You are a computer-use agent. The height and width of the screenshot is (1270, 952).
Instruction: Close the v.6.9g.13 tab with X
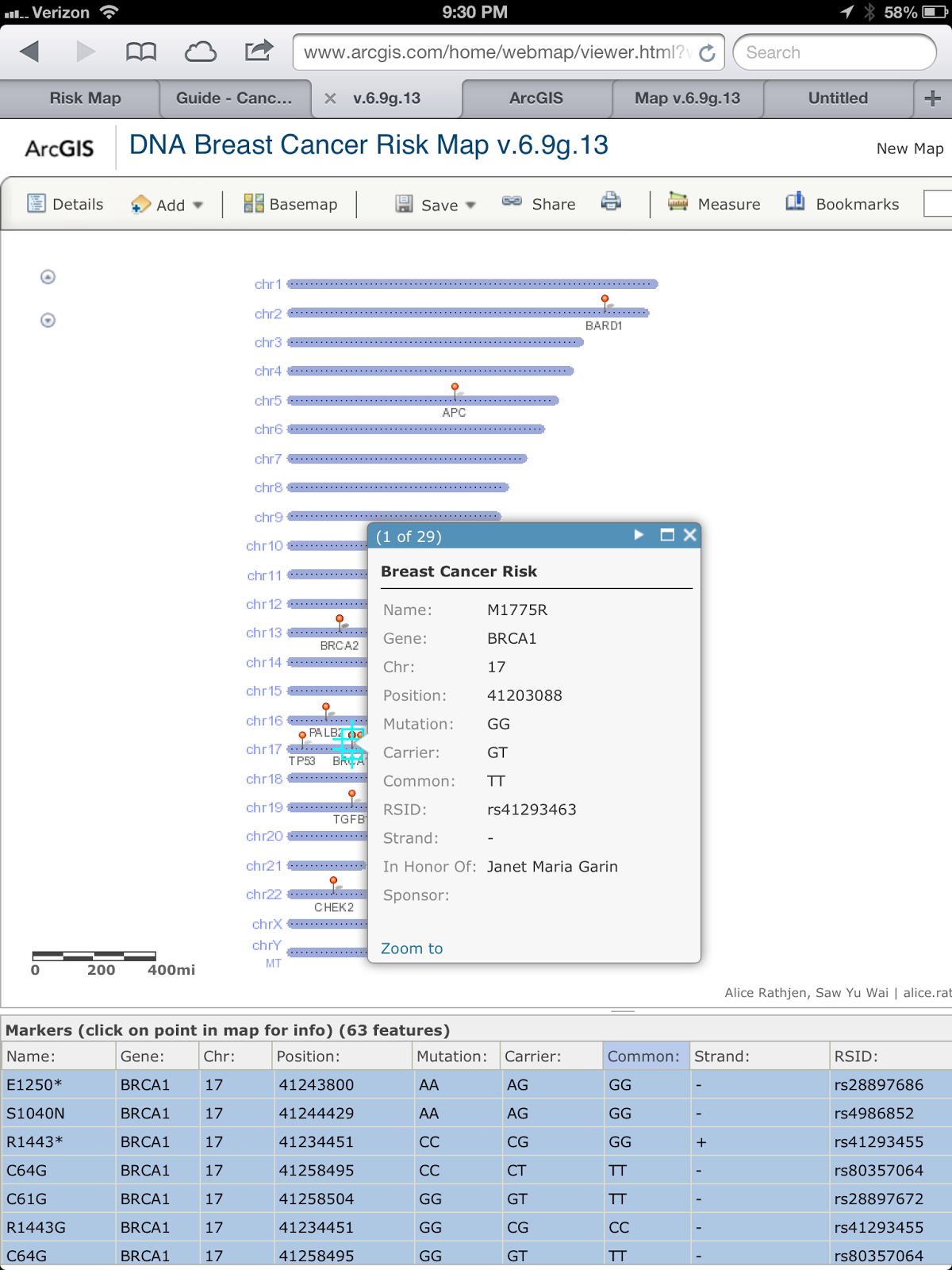[330, 98]
